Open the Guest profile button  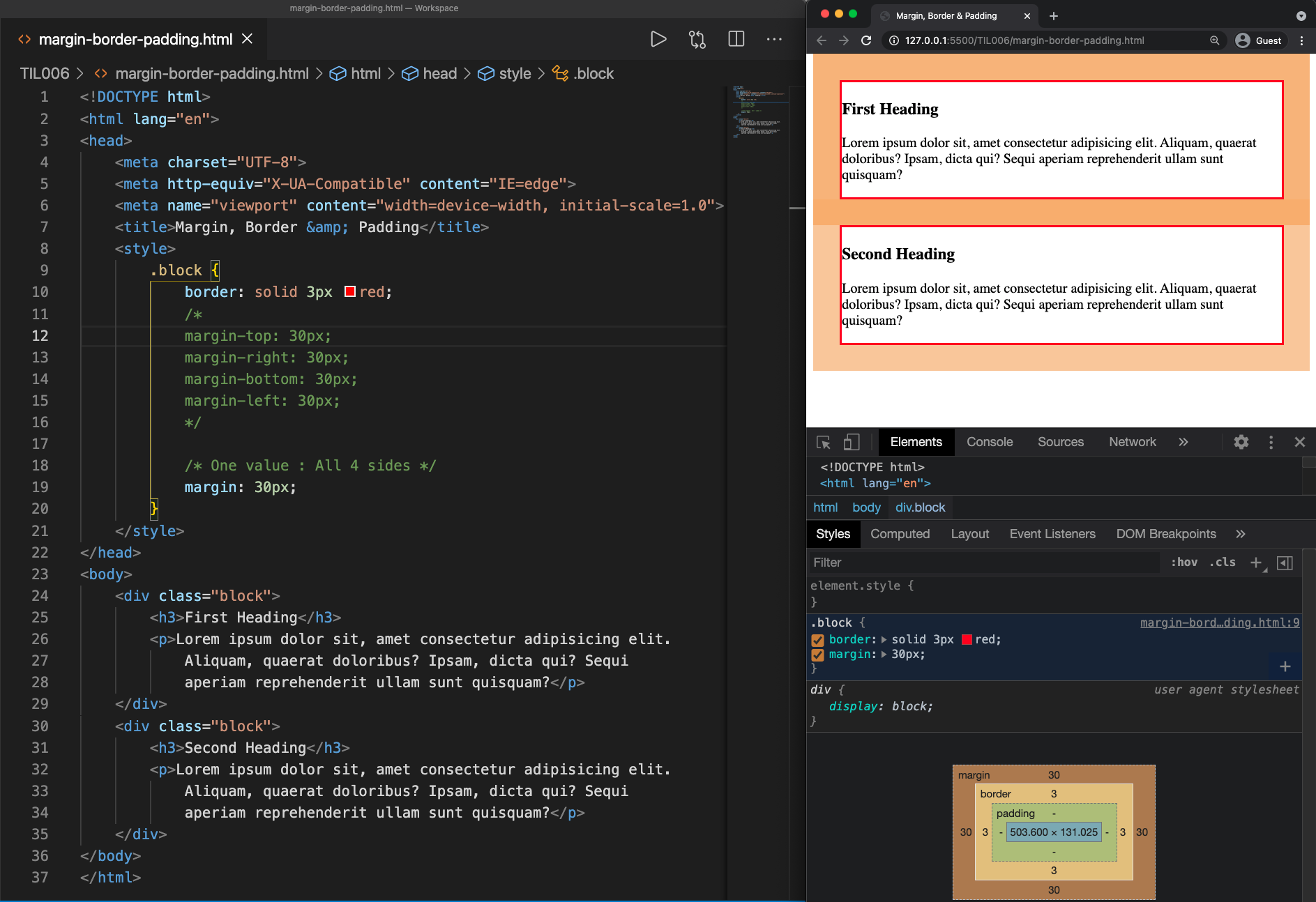pos(1259,40)
